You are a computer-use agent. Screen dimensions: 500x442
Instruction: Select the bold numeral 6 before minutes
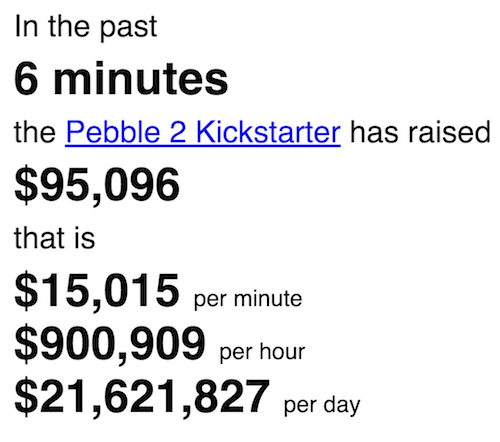click(x=26, y=79)
